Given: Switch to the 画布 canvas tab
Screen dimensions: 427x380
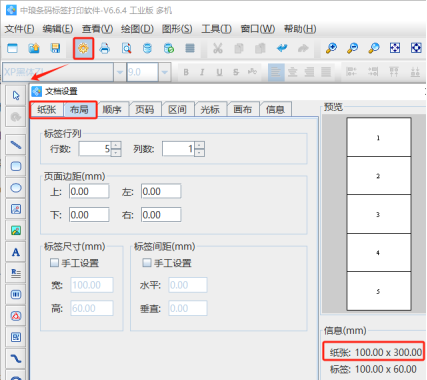Looking at the screenshot, I should tap(243, 109).
